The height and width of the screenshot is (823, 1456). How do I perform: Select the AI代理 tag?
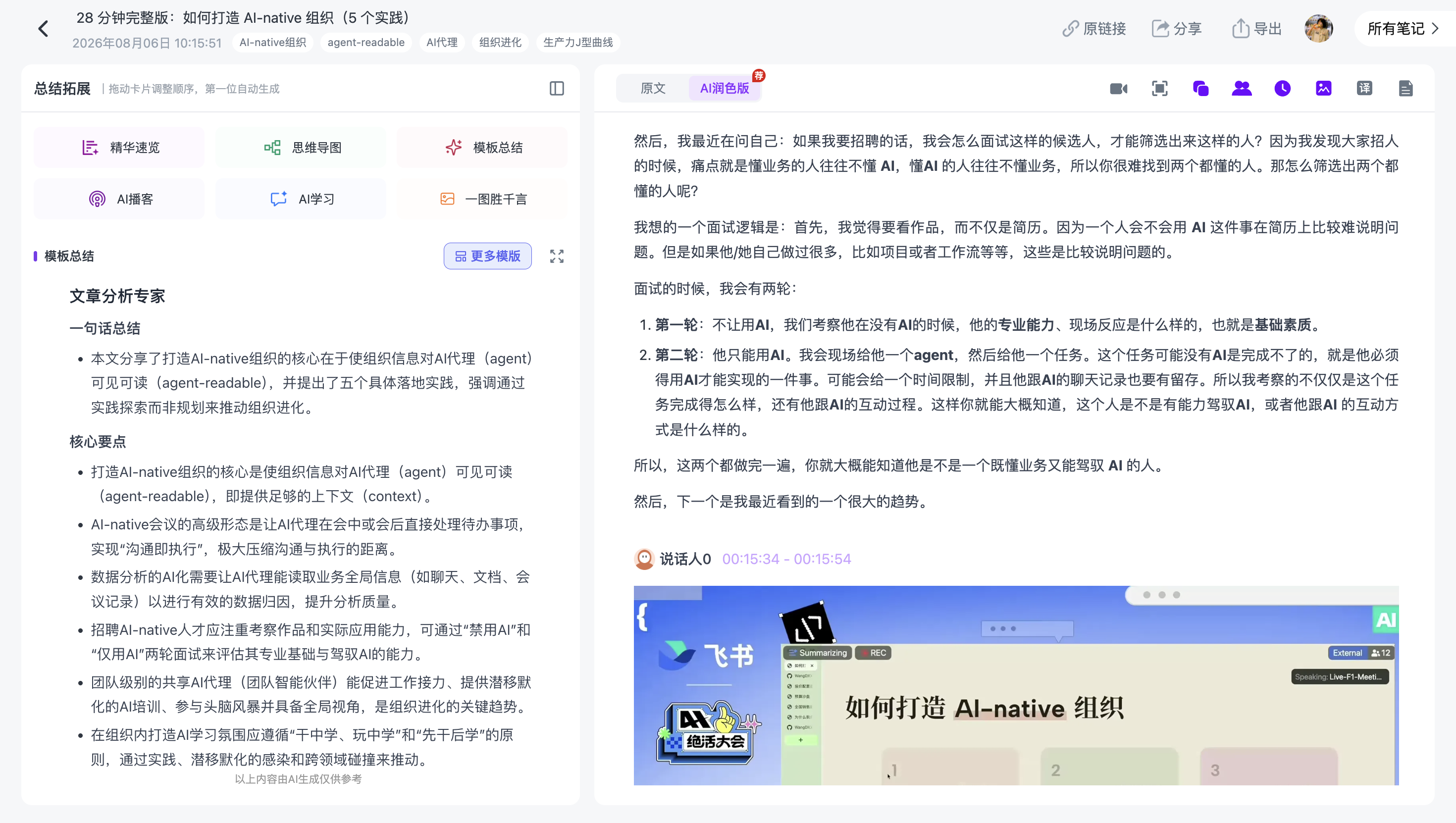pyautogui.click(x=441, y=43)
